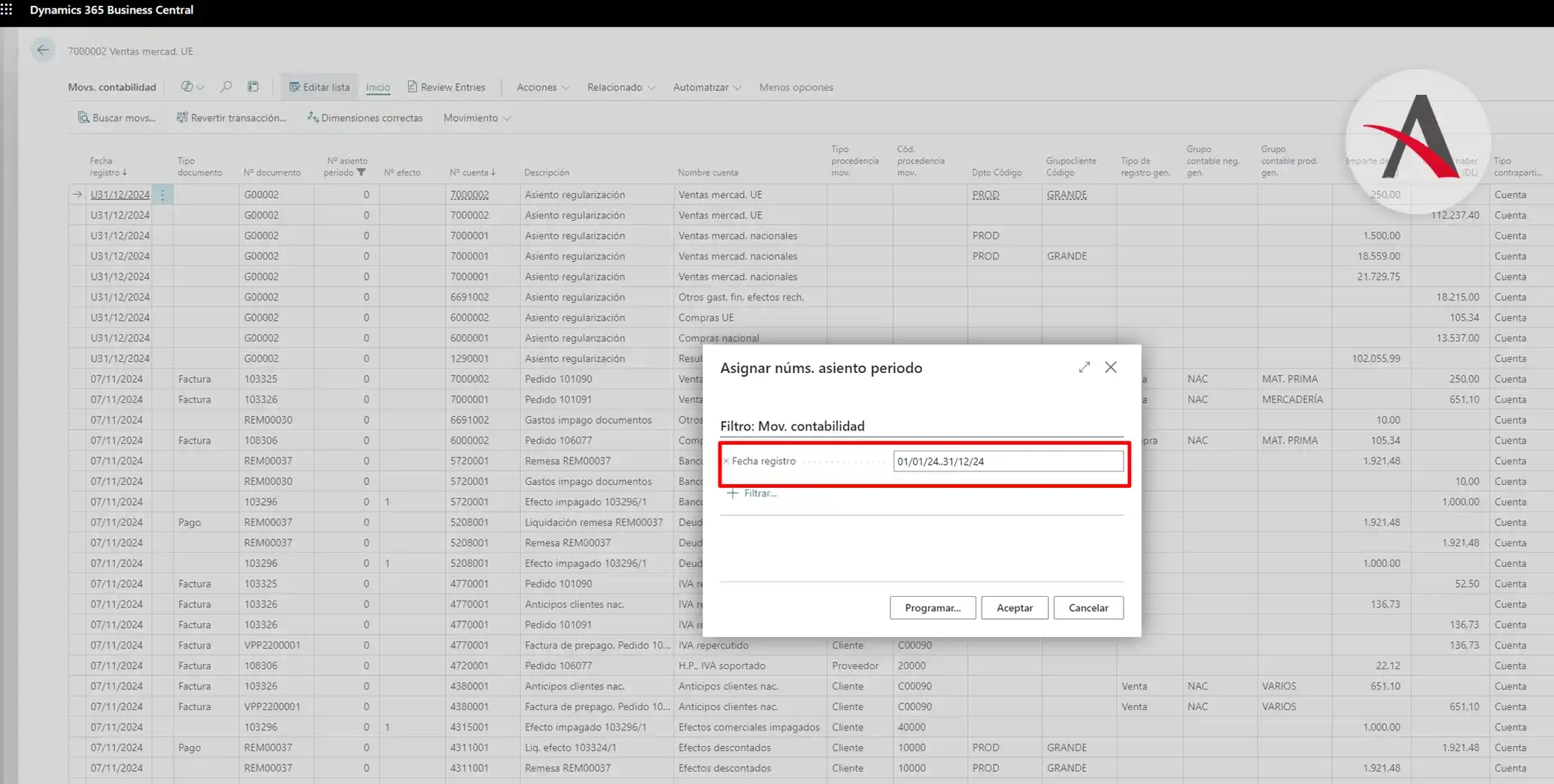The width and height of the screenshot is (1554, 784).
Task: Click the layout view icon beside search
Action: tap(254, 87)
